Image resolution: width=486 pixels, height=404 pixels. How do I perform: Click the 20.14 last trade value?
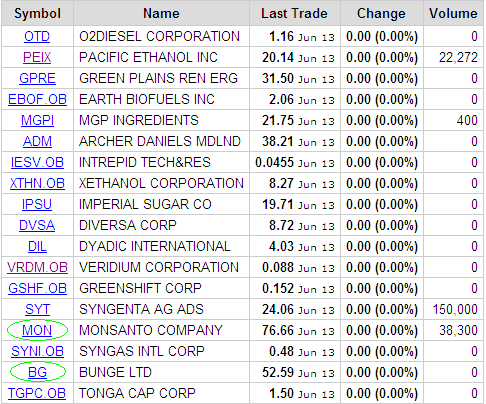[278, 57]
